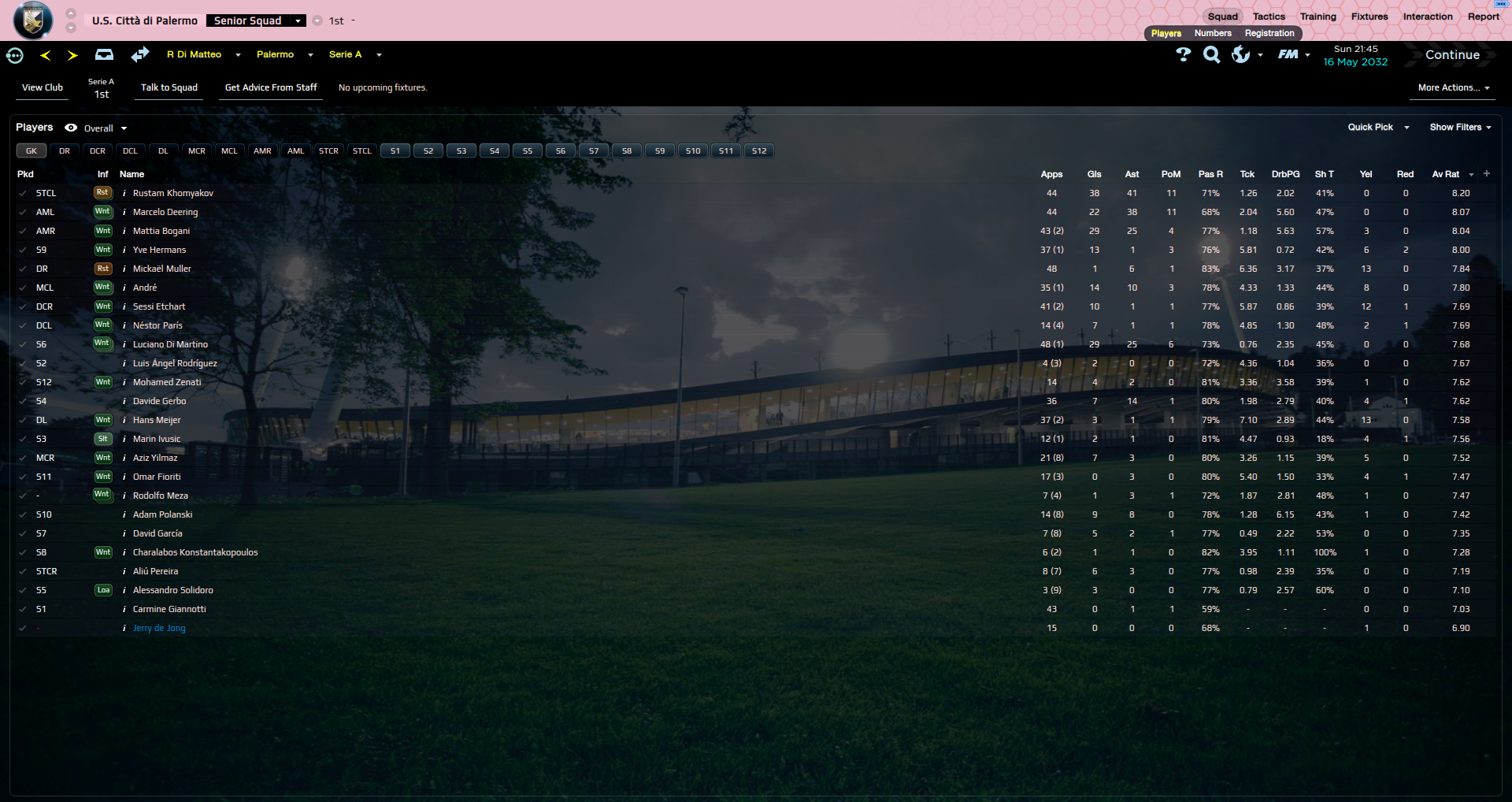Click the Slt status icon for Marin Ivusic
This screenshot has width=1512, height=802.
point(103,439)
